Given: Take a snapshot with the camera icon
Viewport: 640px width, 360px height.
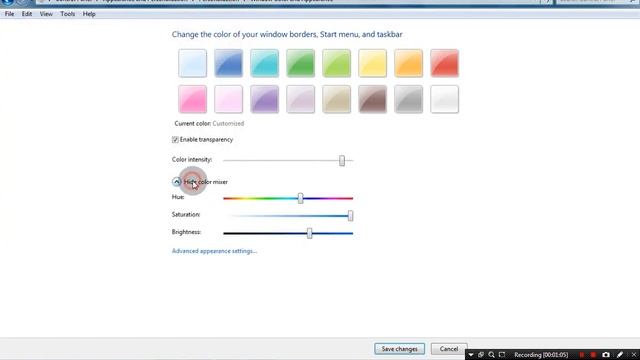Looking at the screenshot, I should click(606, 355).
